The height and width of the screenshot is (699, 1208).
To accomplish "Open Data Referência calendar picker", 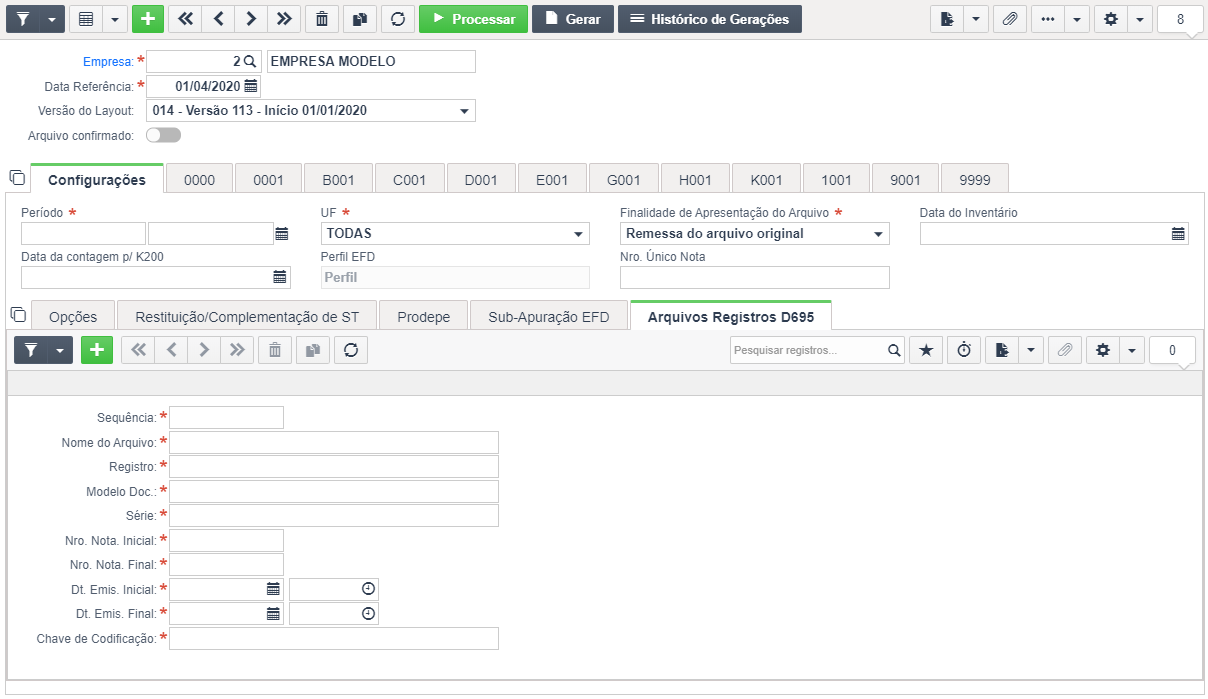I will tap(251, 86).
